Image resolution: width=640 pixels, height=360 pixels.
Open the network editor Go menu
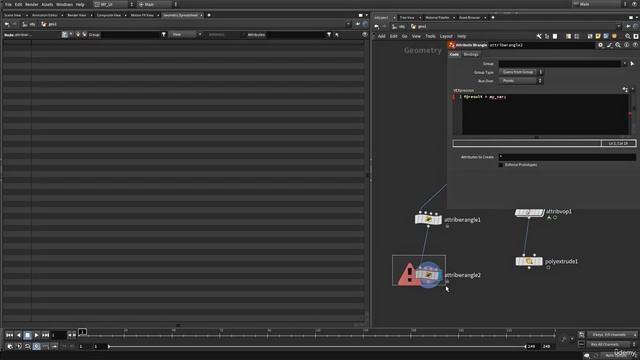point(404,36)
